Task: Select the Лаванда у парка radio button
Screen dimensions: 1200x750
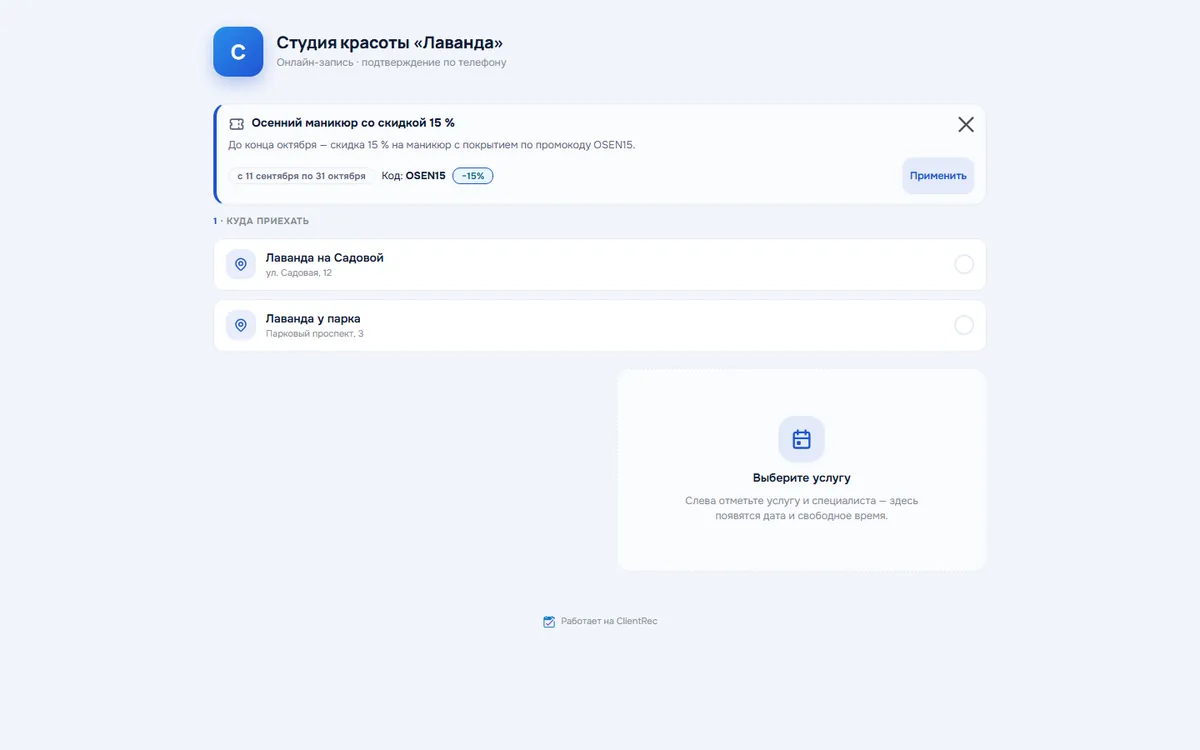Action: point(964,325)
